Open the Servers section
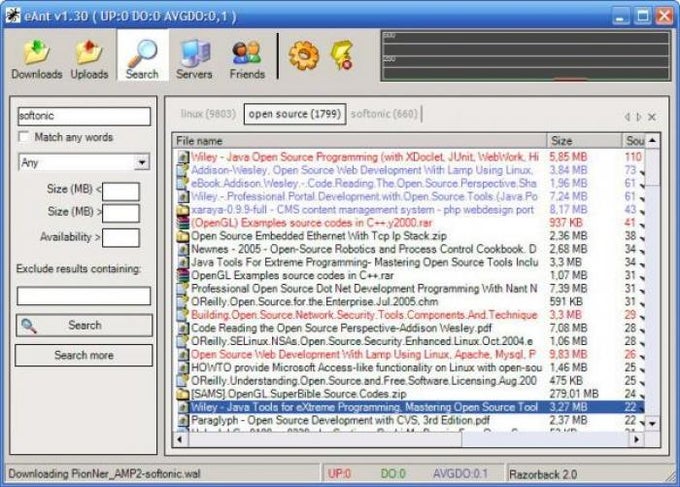This screenshot has width=680, height=487. [194, 59]
